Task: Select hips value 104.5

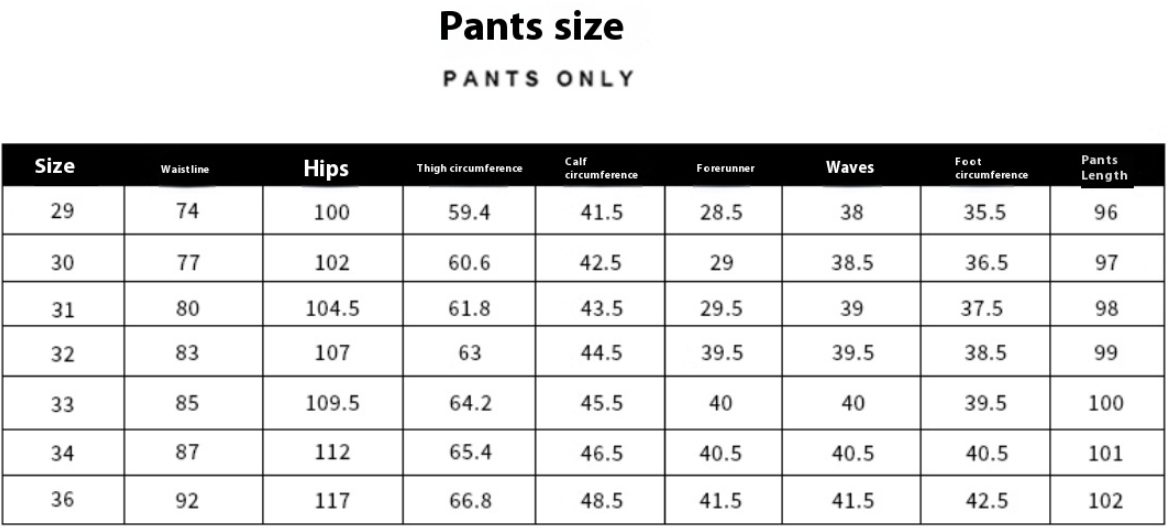Action: [x=332, y=308]
